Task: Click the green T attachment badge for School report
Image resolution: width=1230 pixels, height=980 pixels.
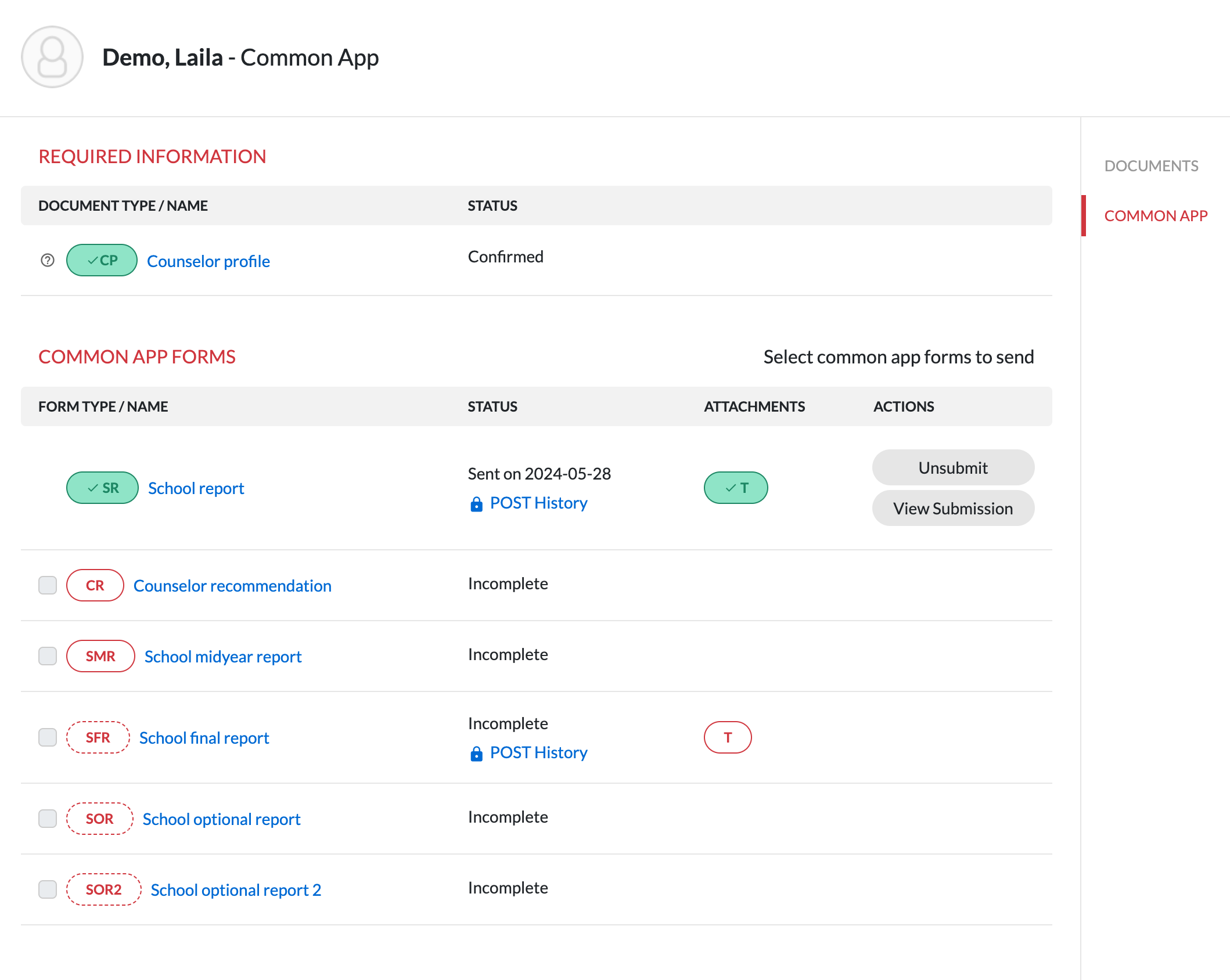Action: point(736,488)
